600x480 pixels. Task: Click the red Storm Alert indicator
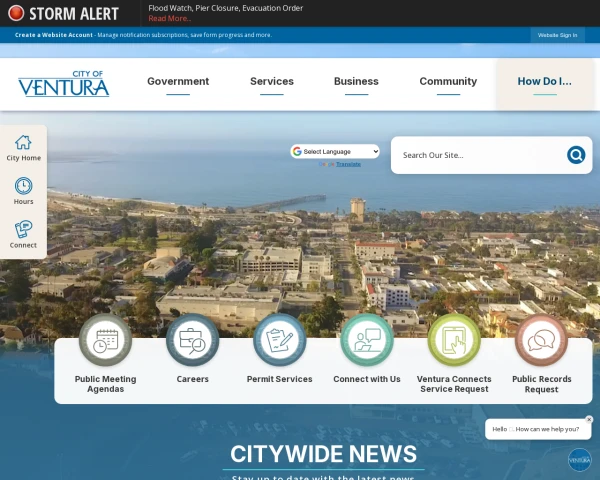(x=16, y=13)
